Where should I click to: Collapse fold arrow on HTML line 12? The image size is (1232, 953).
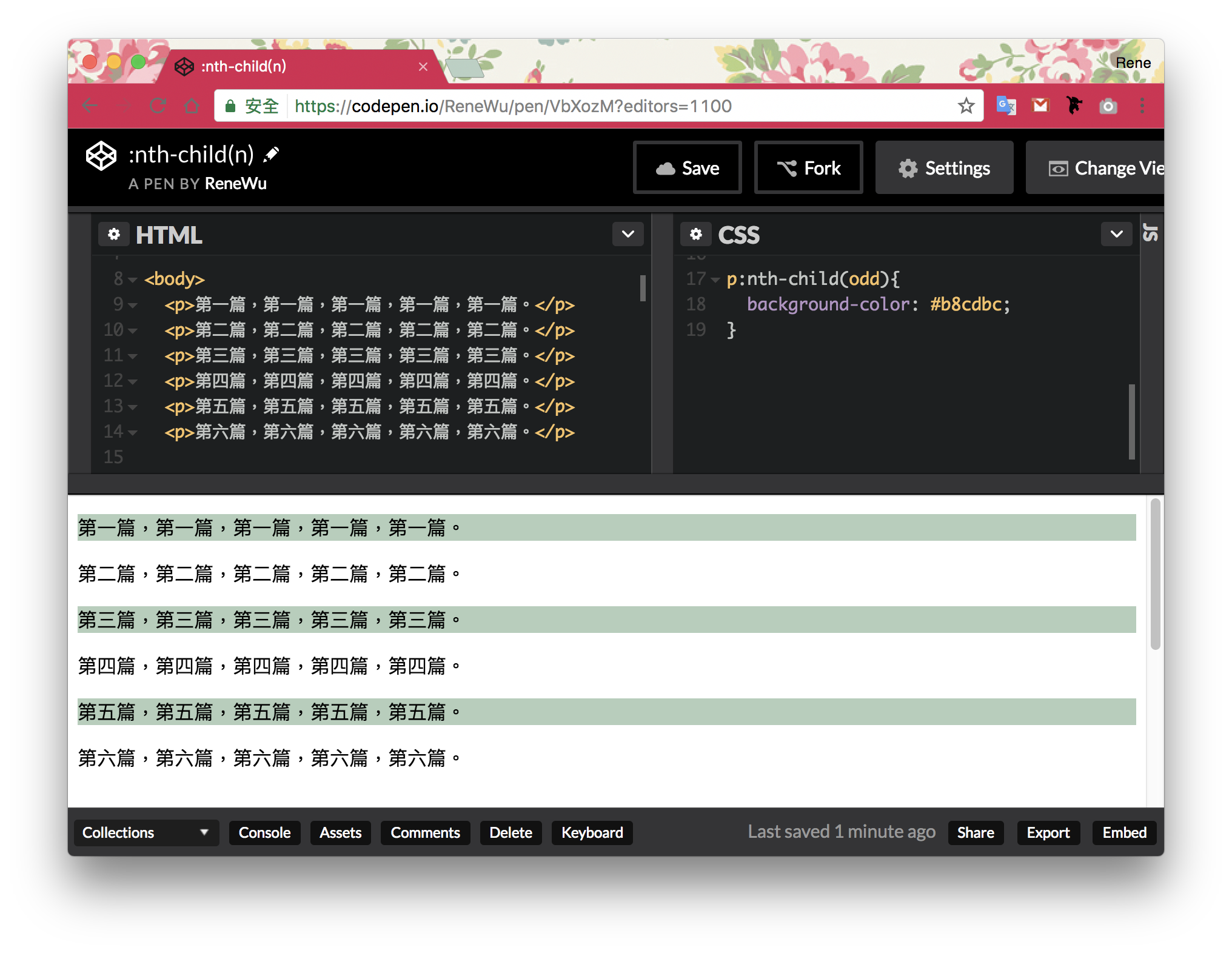(x=133, y=381)
